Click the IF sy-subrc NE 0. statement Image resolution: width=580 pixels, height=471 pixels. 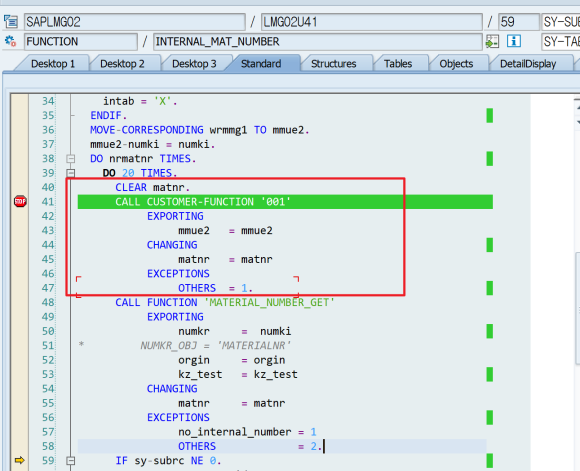[168, 461]
